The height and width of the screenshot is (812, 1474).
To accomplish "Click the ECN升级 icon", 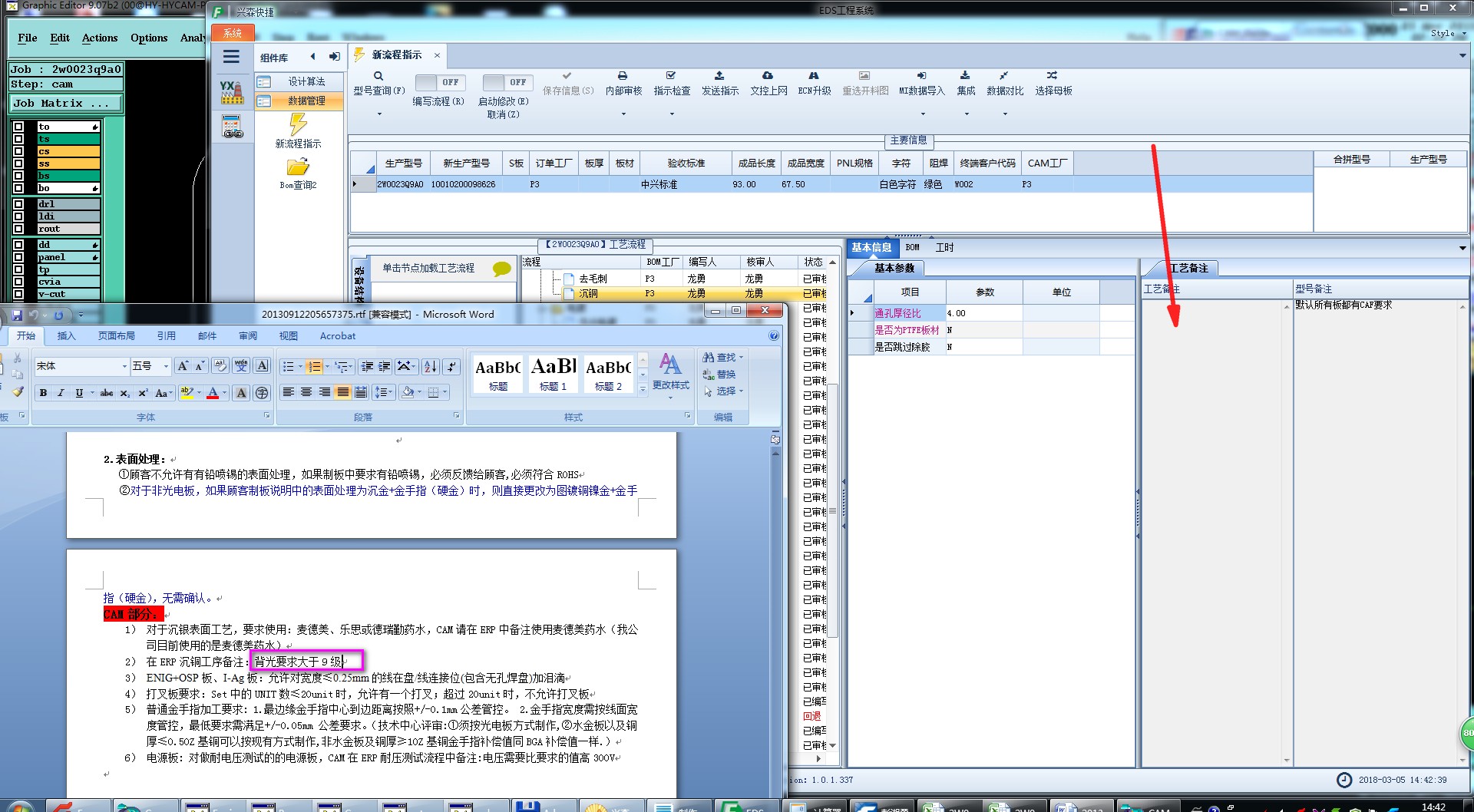I will click(x=814, y=76).
